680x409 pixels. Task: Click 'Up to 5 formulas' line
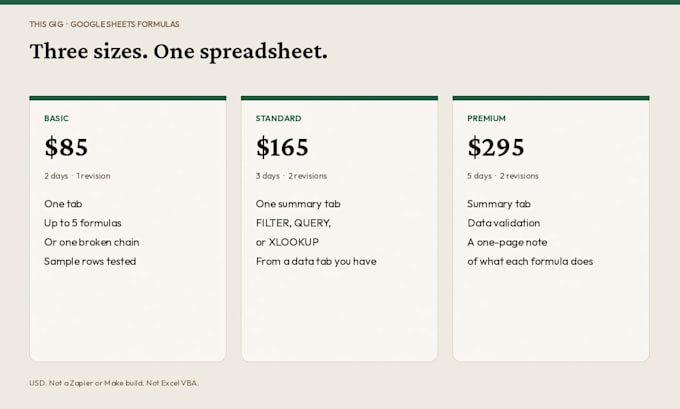coord(83,223)
